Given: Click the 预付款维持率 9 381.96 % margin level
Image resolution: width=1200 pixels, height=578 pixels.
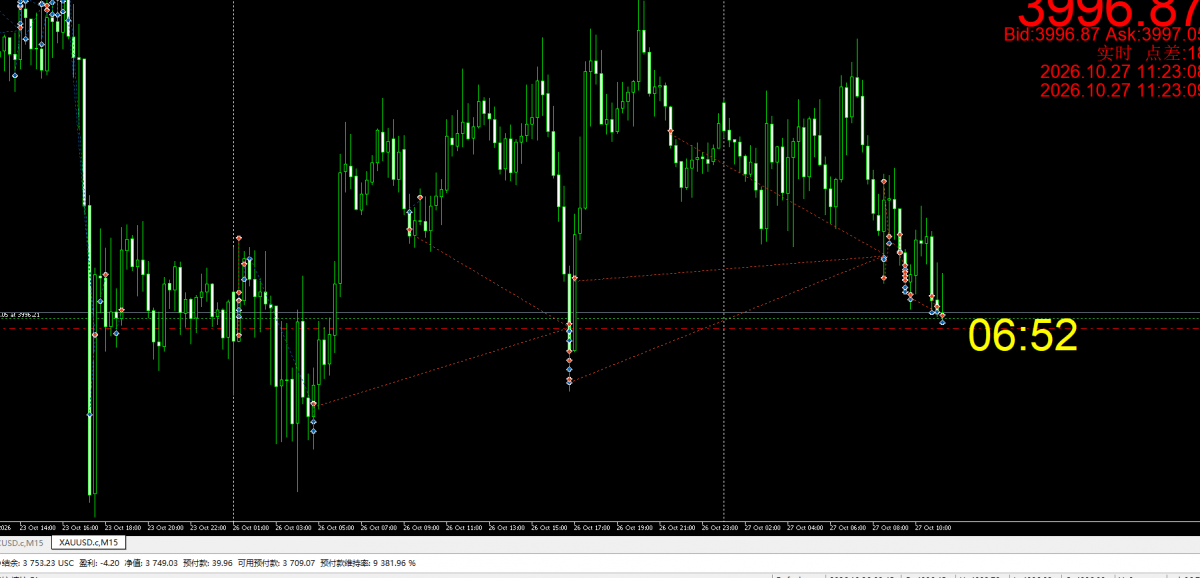Looking at the screenshot, I should pos(367,563).
